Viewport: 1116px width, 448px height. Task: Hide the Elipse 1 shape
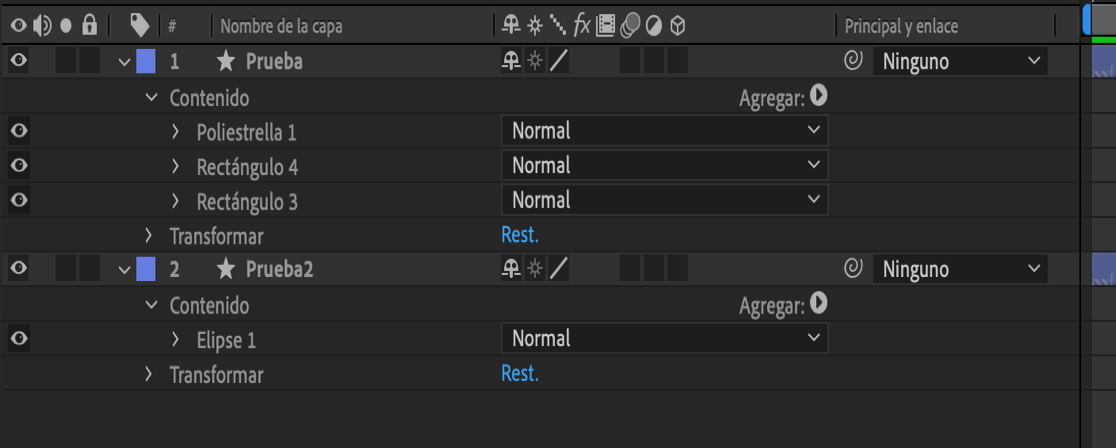click(18, 339)
